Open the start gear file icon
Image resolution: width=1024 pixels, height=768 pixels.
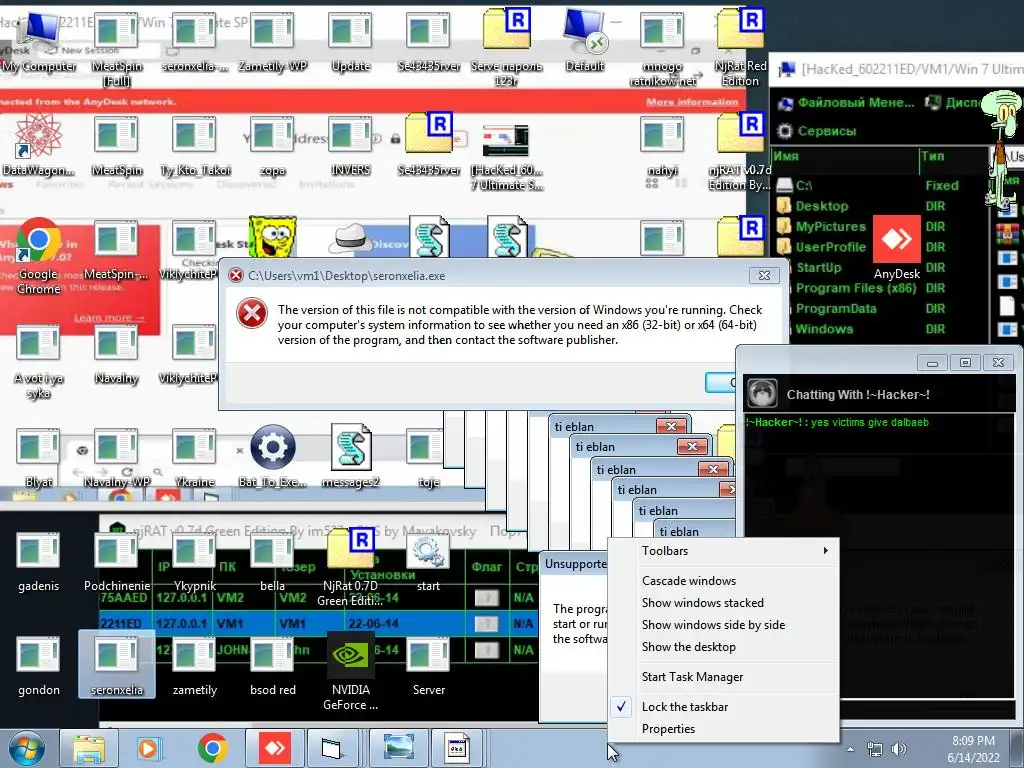[428, 562]
